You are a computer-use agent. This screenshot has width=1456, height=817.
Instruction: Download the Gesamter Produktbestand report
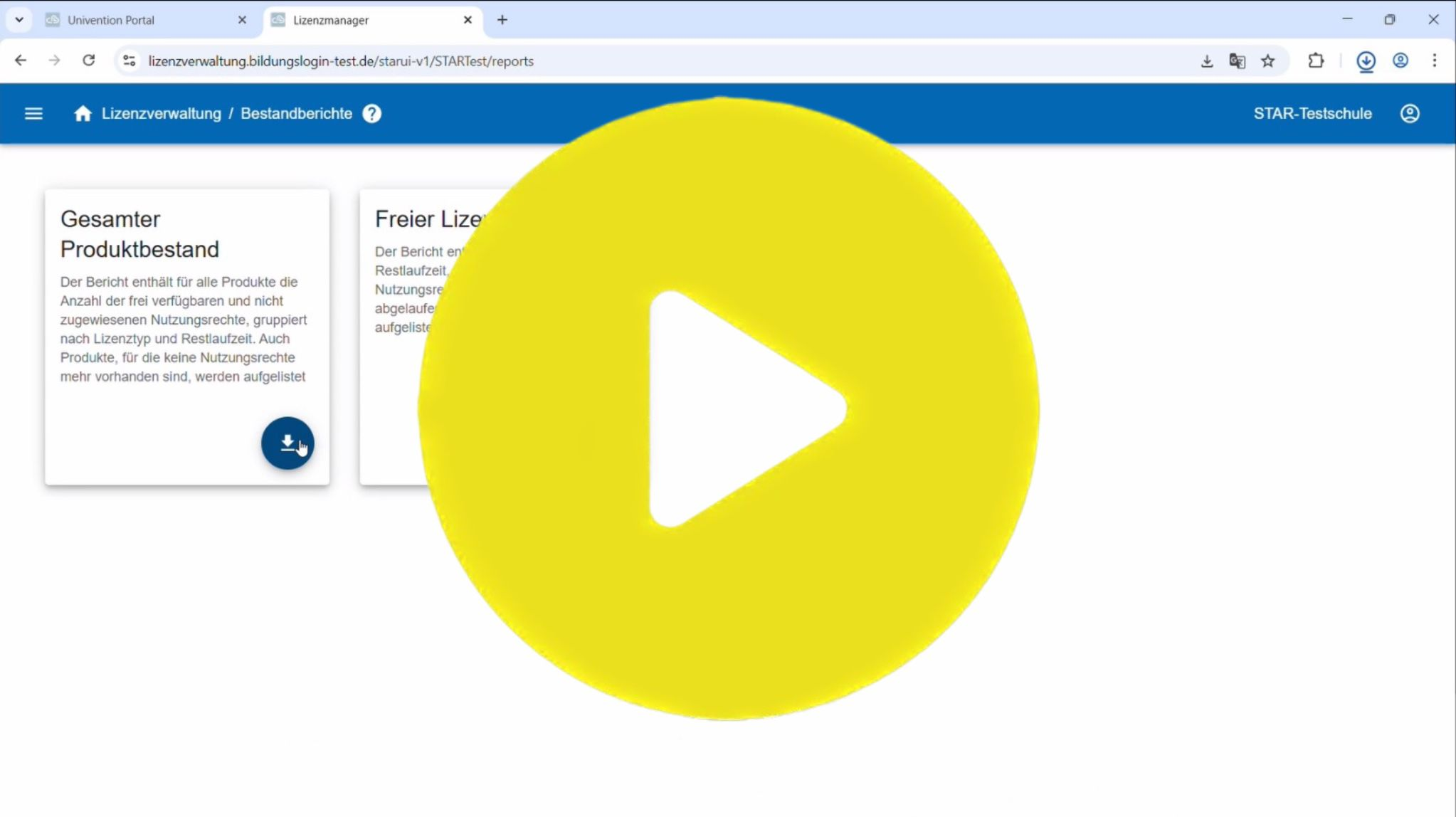point(287,443)
